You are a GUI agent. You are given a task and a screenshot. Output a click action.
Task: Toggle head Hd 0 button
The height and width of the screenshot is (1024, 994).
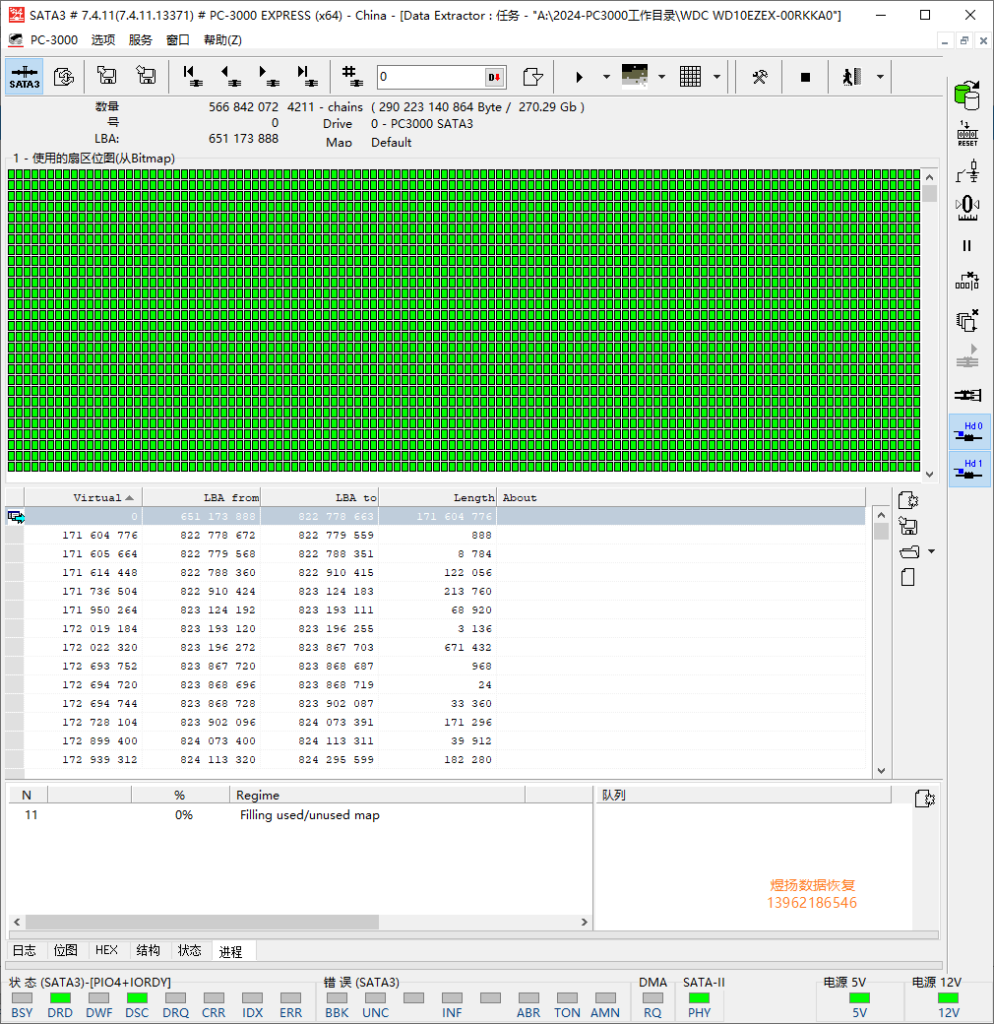click(970, 431)
